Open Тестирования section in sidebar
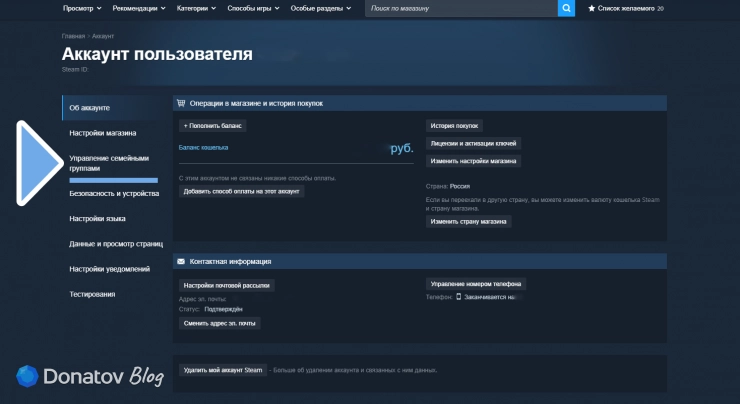Image resolution: width=740 pixels, height=404 pixels. coord(92,294)
